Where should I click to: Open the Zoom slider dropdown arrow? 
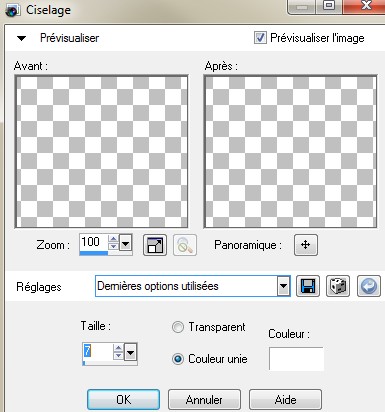coord(126,244)
